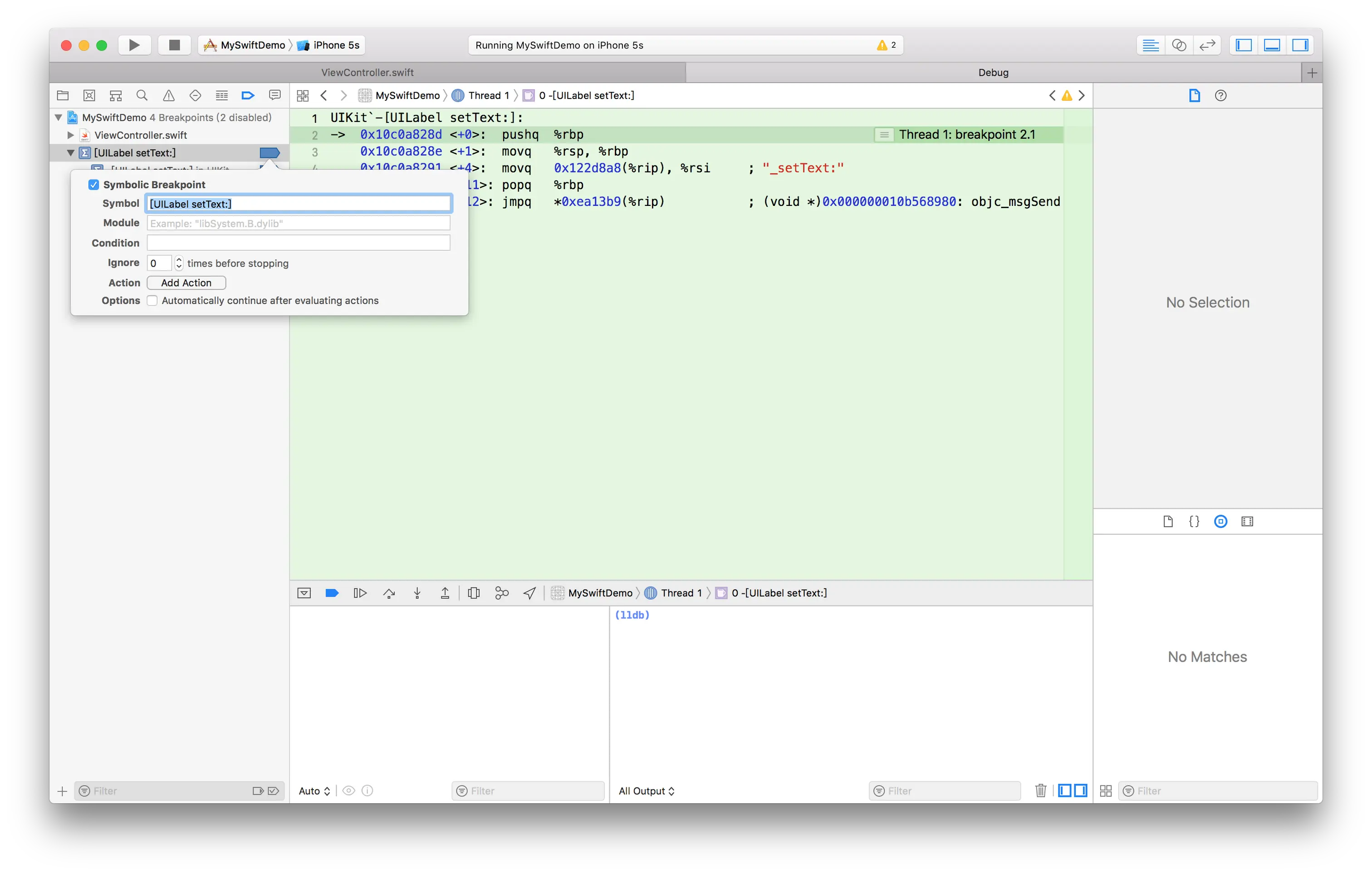Deactivate breakpoints in debug bar
This screenshot has height=874, width=1372.
tap(332, 593)
